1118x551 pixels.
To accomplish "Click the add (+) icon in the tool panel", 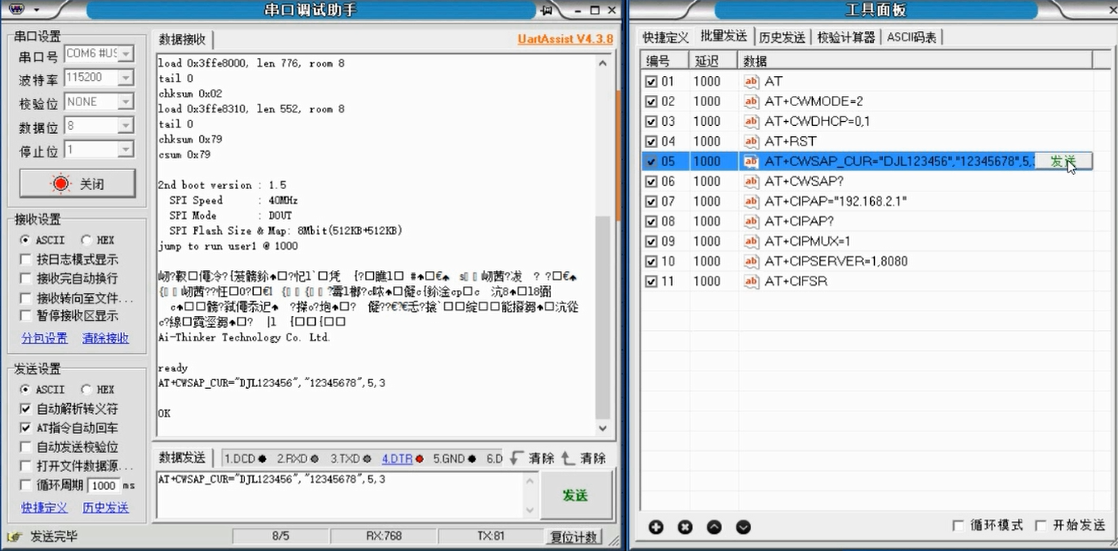I will (x=656, y=527).
